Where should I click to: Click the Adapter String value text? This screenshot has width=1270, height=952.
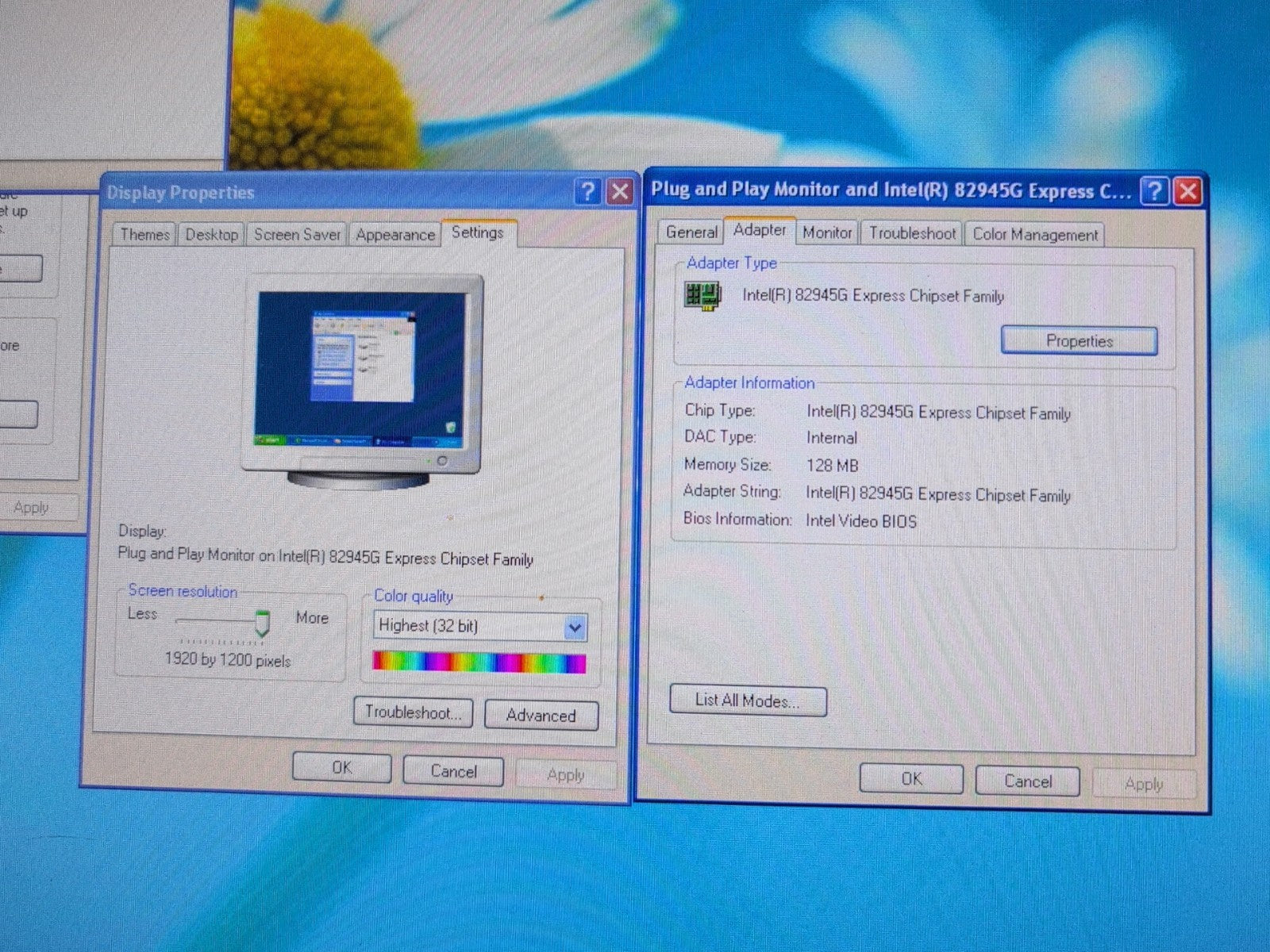coord(938,494)
